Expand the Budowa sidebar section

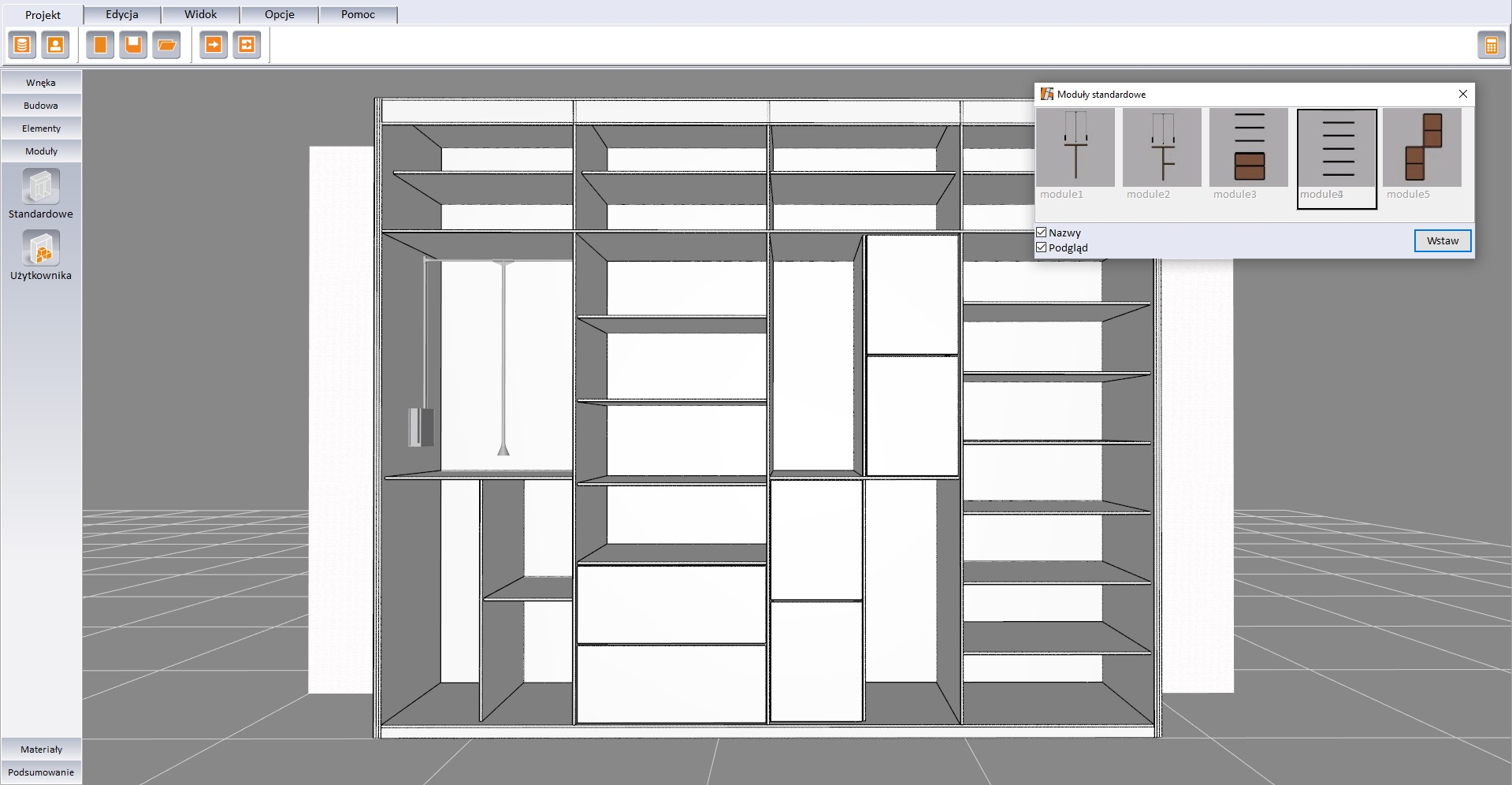coord(41,106)
